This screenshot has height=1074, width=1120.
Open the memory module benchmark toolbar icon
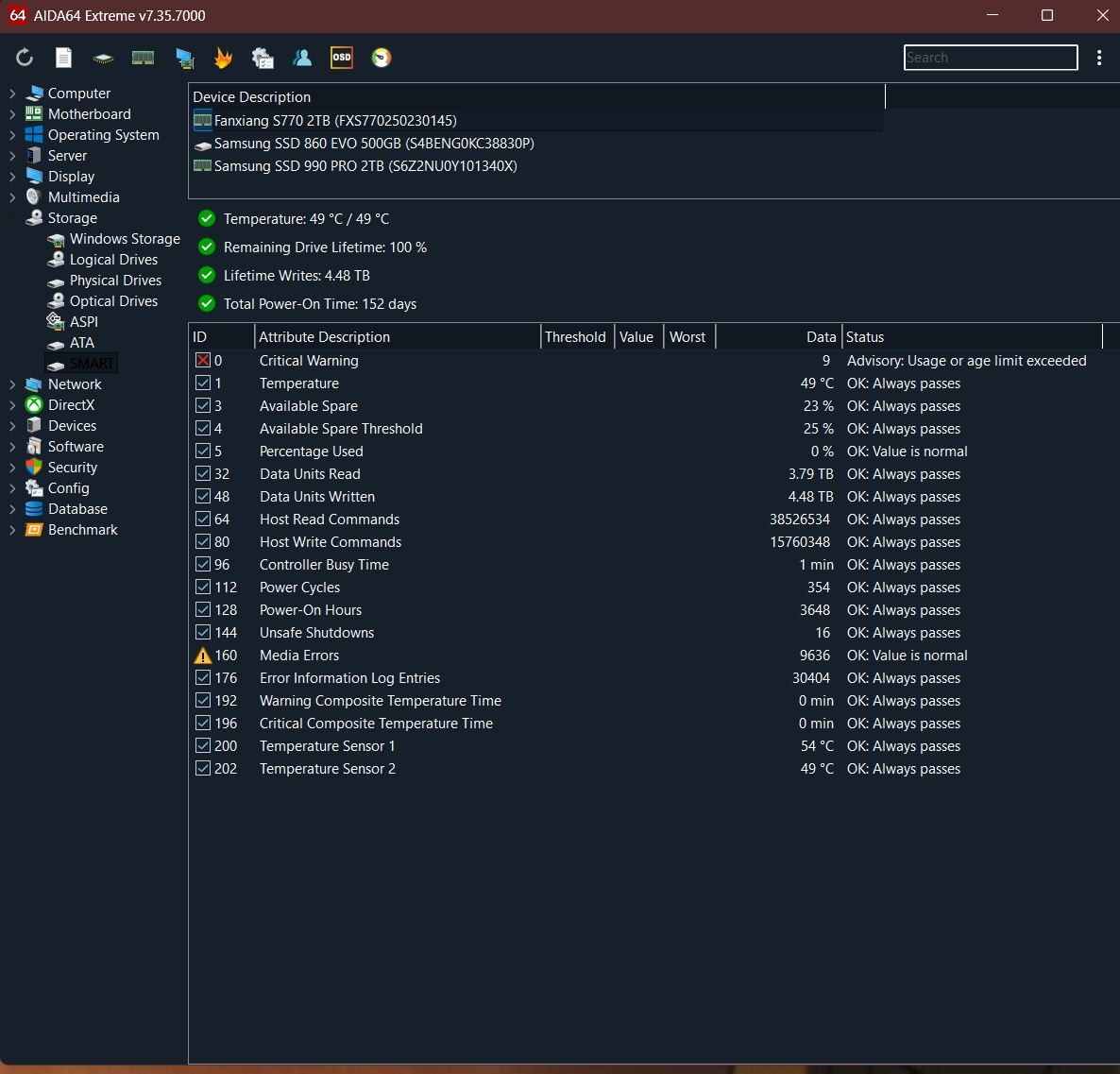[143, 58]
